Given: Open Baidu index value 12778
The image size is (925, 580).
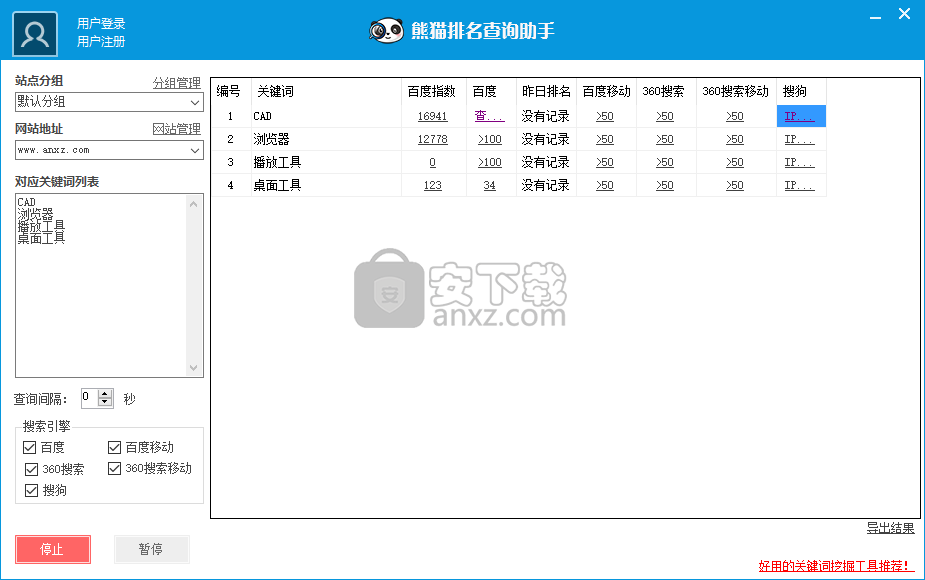Looking at the screenshot, I should pyautogui.click(x=432, y=139).
